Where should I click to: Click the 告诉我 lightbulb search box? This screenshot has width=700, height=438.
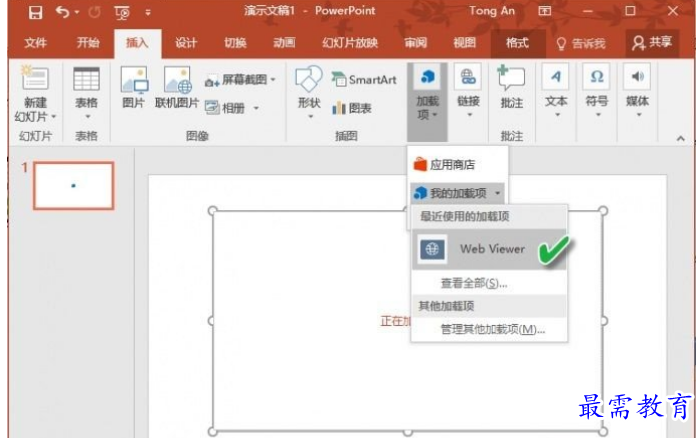(x=581, y=43)
